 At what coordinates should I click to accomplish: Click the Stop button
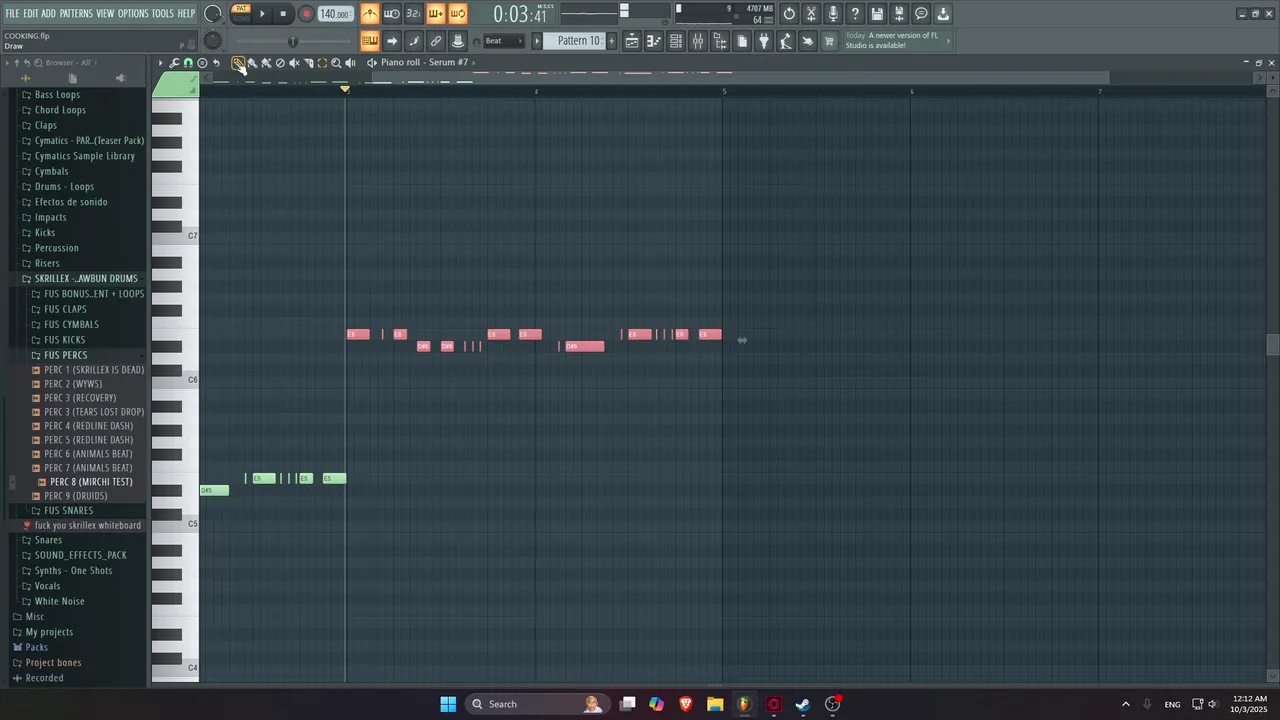(x=283, y=14)
